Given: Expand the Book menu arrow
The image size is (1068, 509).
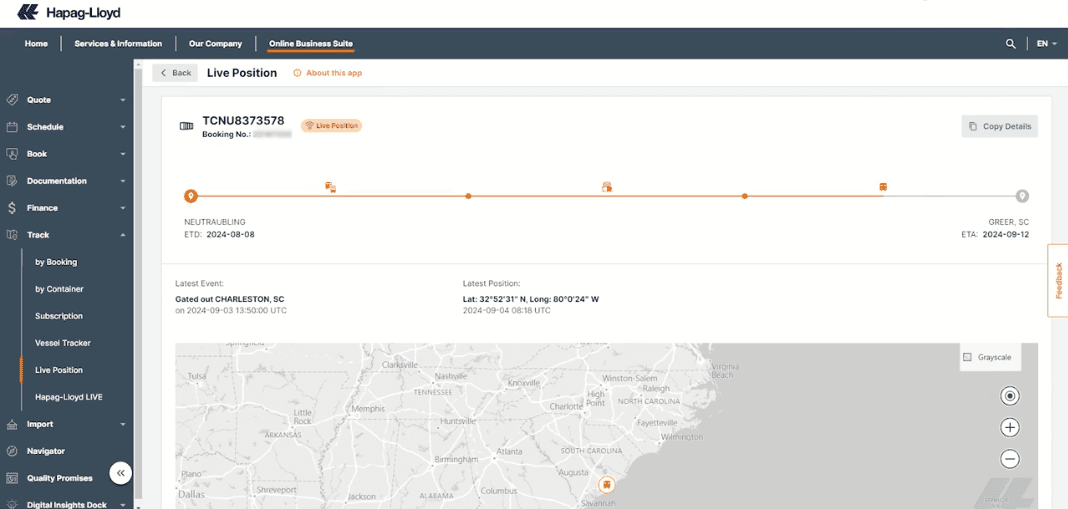Looking at the screenshot, I should point(123,155).
